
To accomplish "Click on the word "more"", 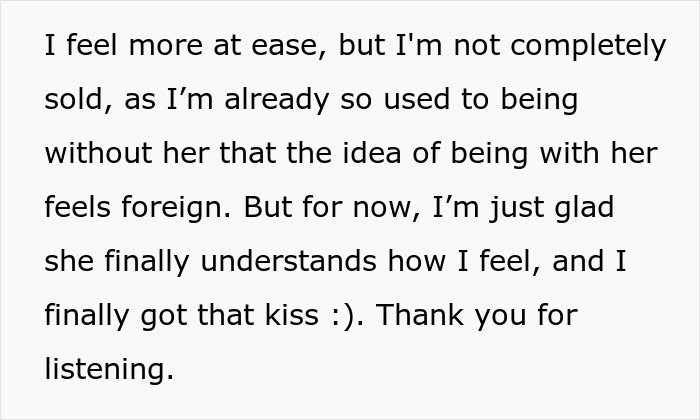I will click(153, 49).
